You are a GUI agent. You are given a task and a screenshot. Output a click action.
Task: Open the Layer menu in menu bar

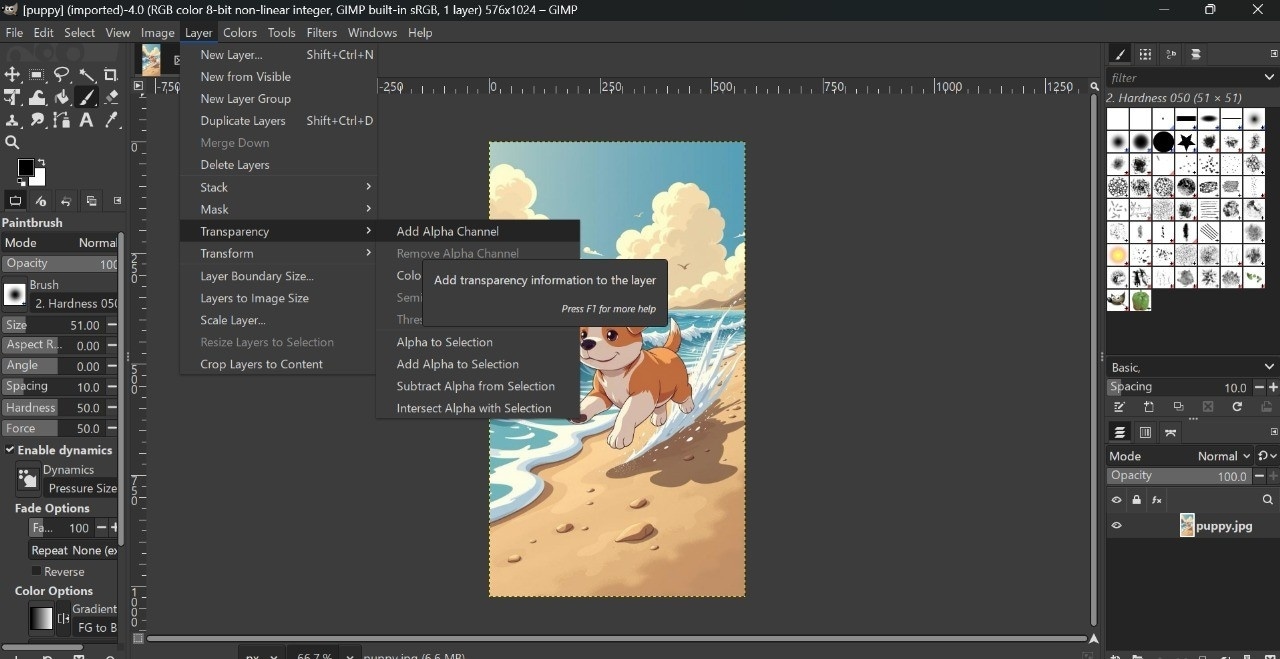pos(199,33)
